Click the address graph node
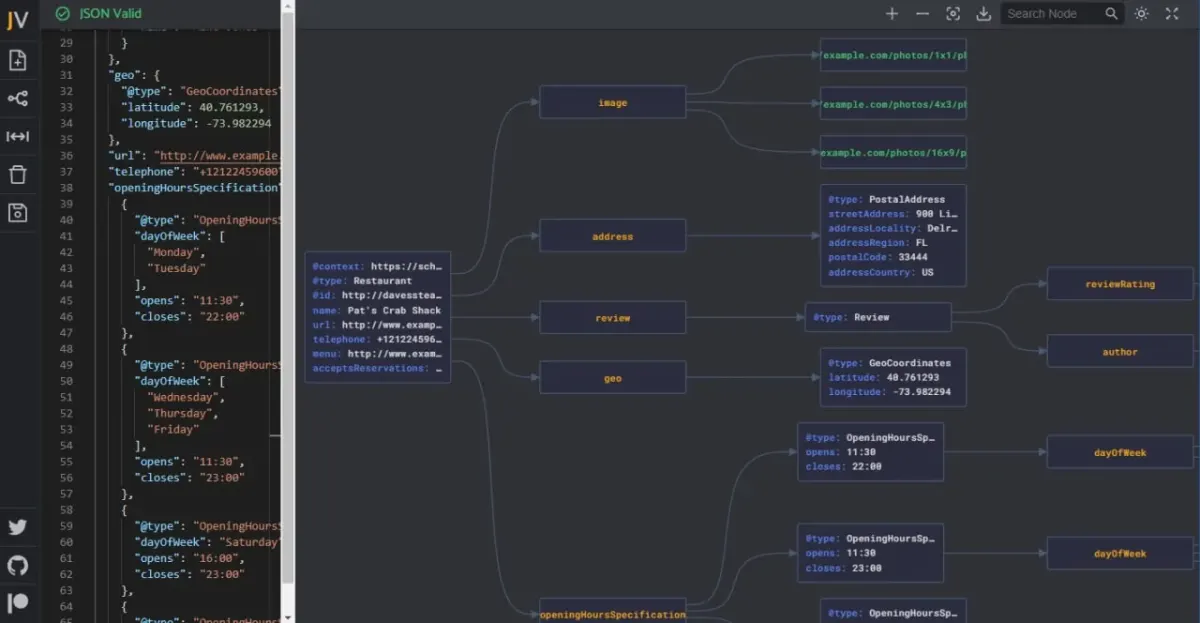 (613, 236)
